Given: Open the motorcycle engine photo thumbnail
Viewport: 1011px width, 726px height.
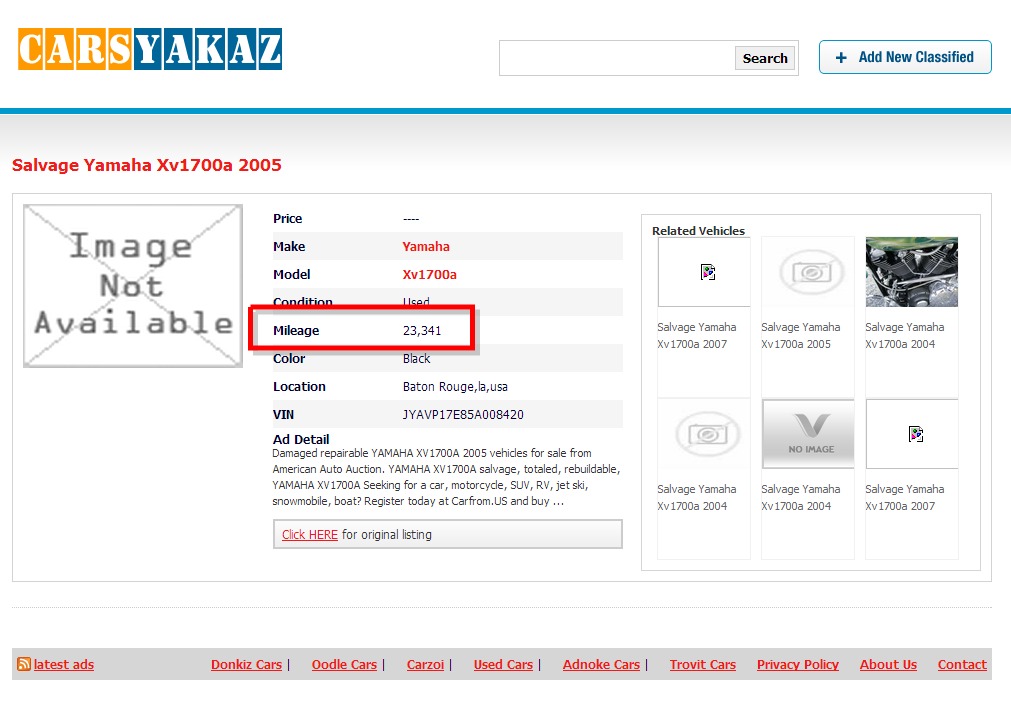Looking at the screenshot, I should tap(912, 271).
